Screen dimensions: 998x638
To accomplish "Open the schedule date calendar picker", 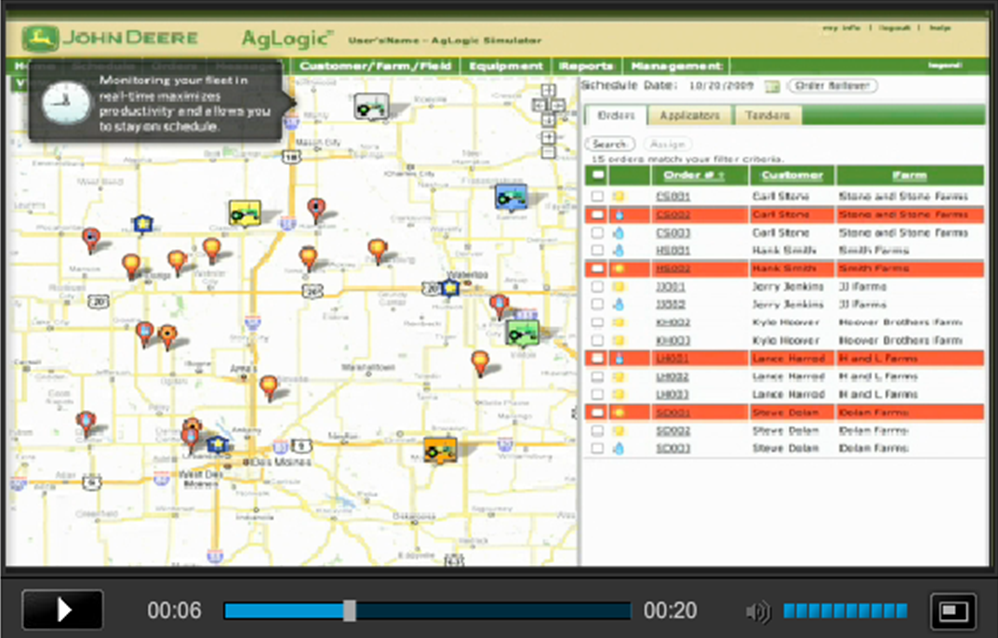I will 771,86.
